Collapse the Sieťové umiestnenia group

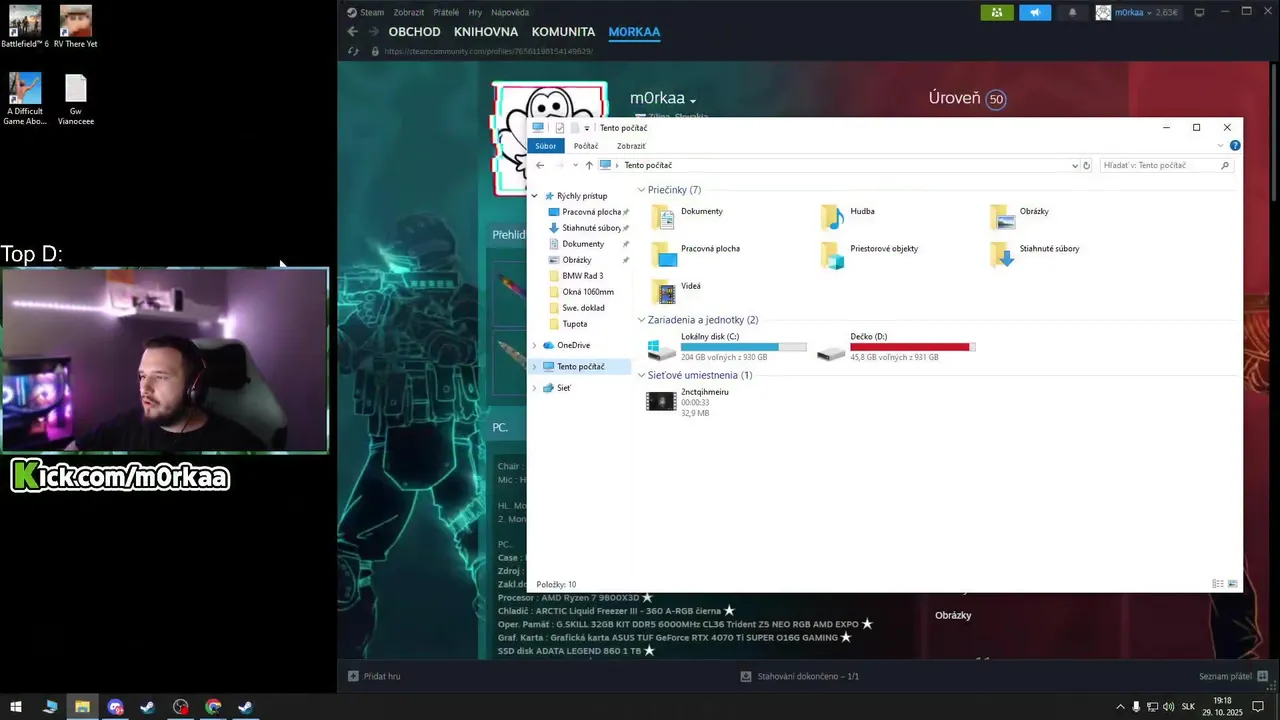pos(642,375)
